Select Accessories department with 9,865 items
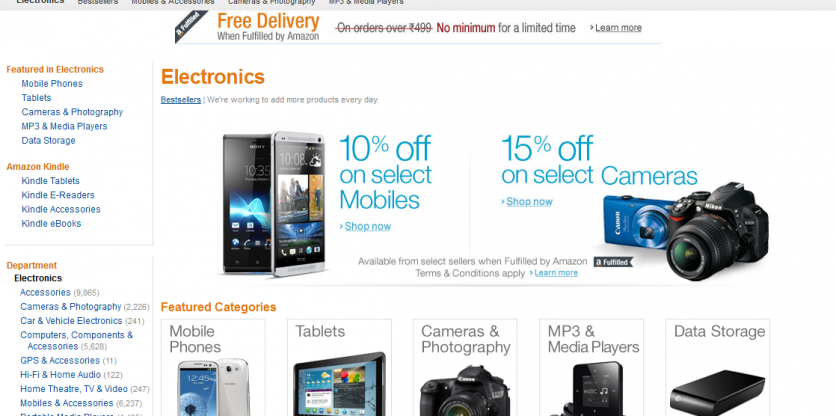The height and width of the screenshot is (416, 836). point(45,292)
